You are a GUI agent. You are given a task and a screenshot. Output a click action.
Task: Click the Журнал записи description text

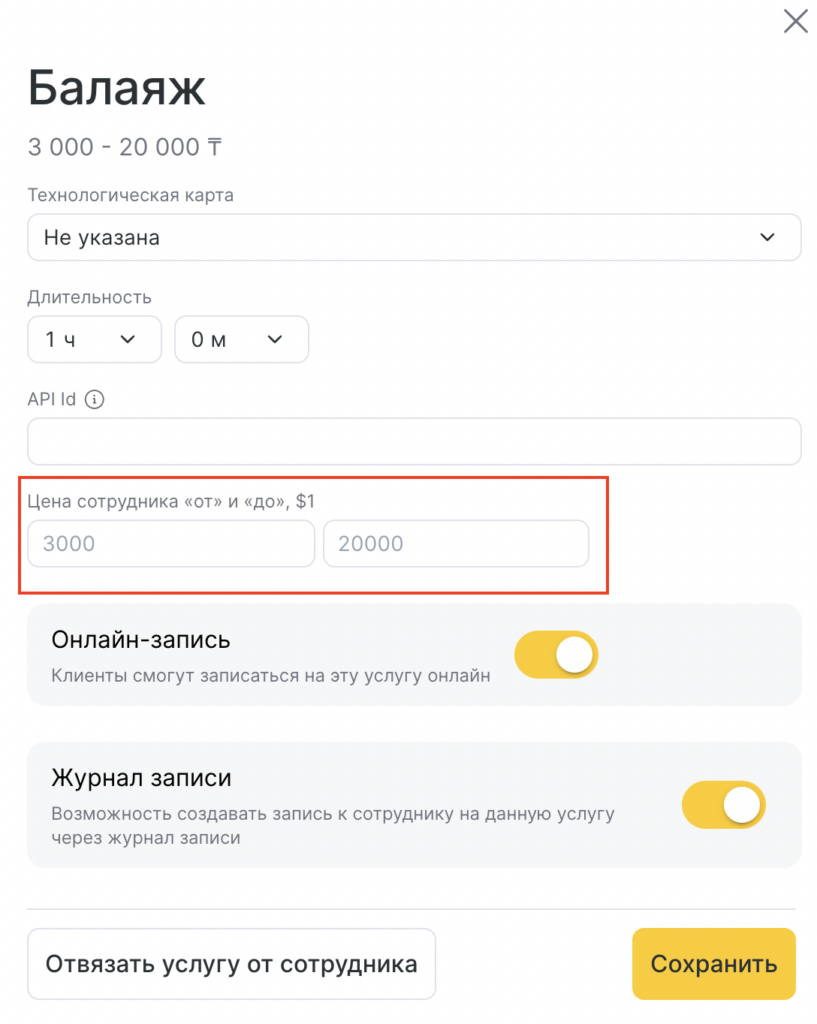point(333,826)
